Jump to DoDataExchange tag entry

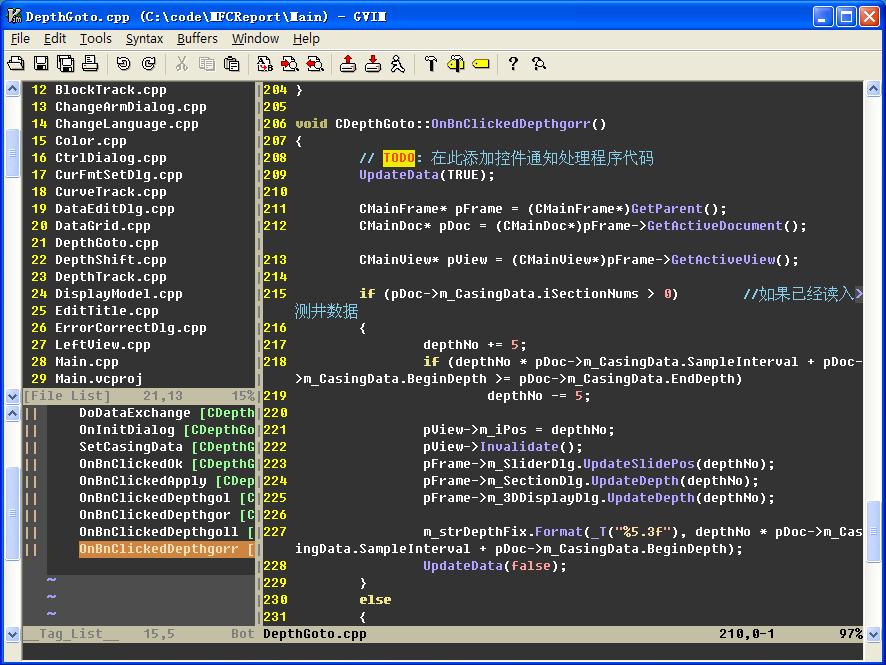click(134, 413)
